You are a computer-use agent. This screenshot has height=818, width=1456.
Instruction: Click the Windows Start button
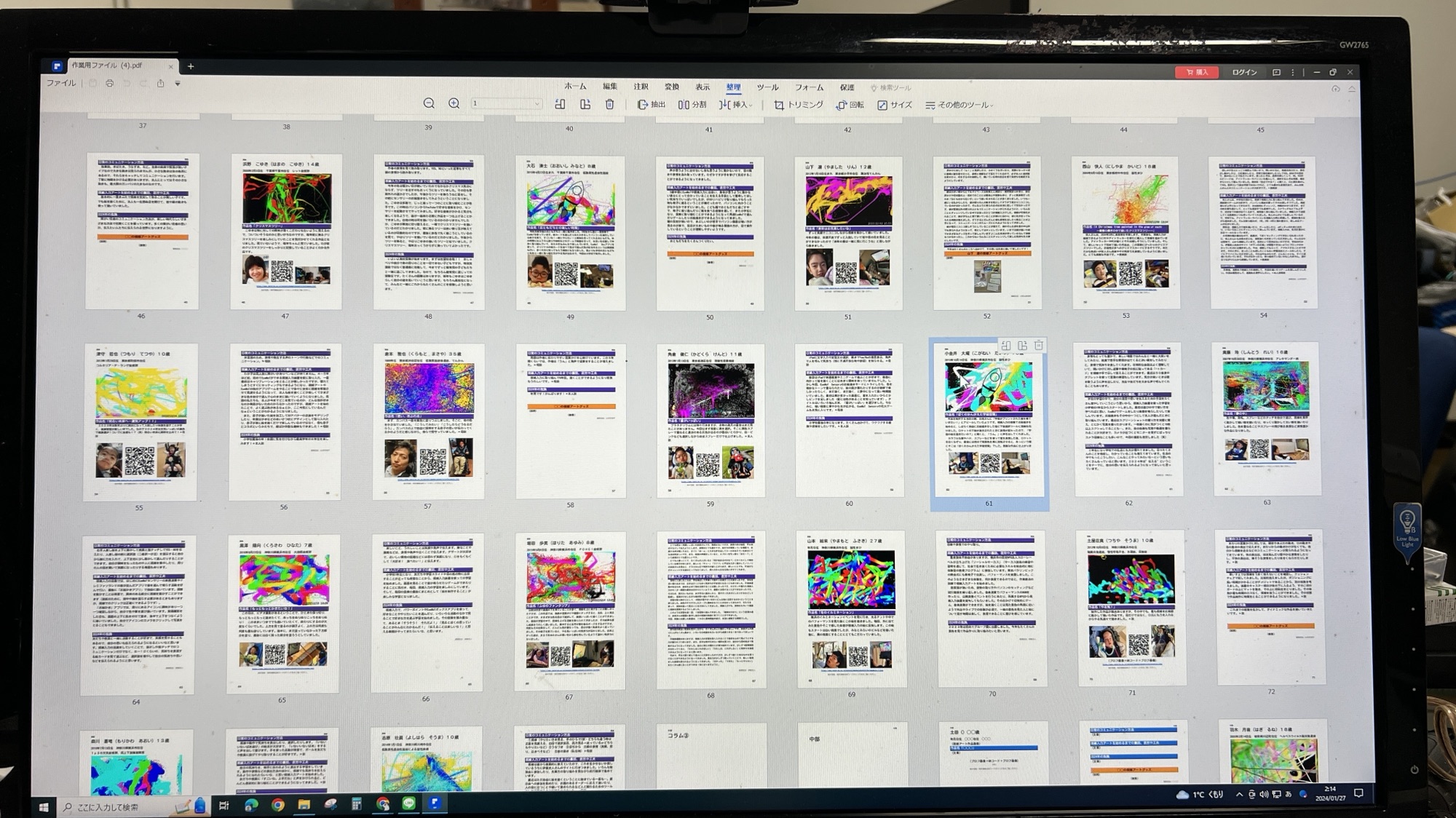tap(44, 806)
